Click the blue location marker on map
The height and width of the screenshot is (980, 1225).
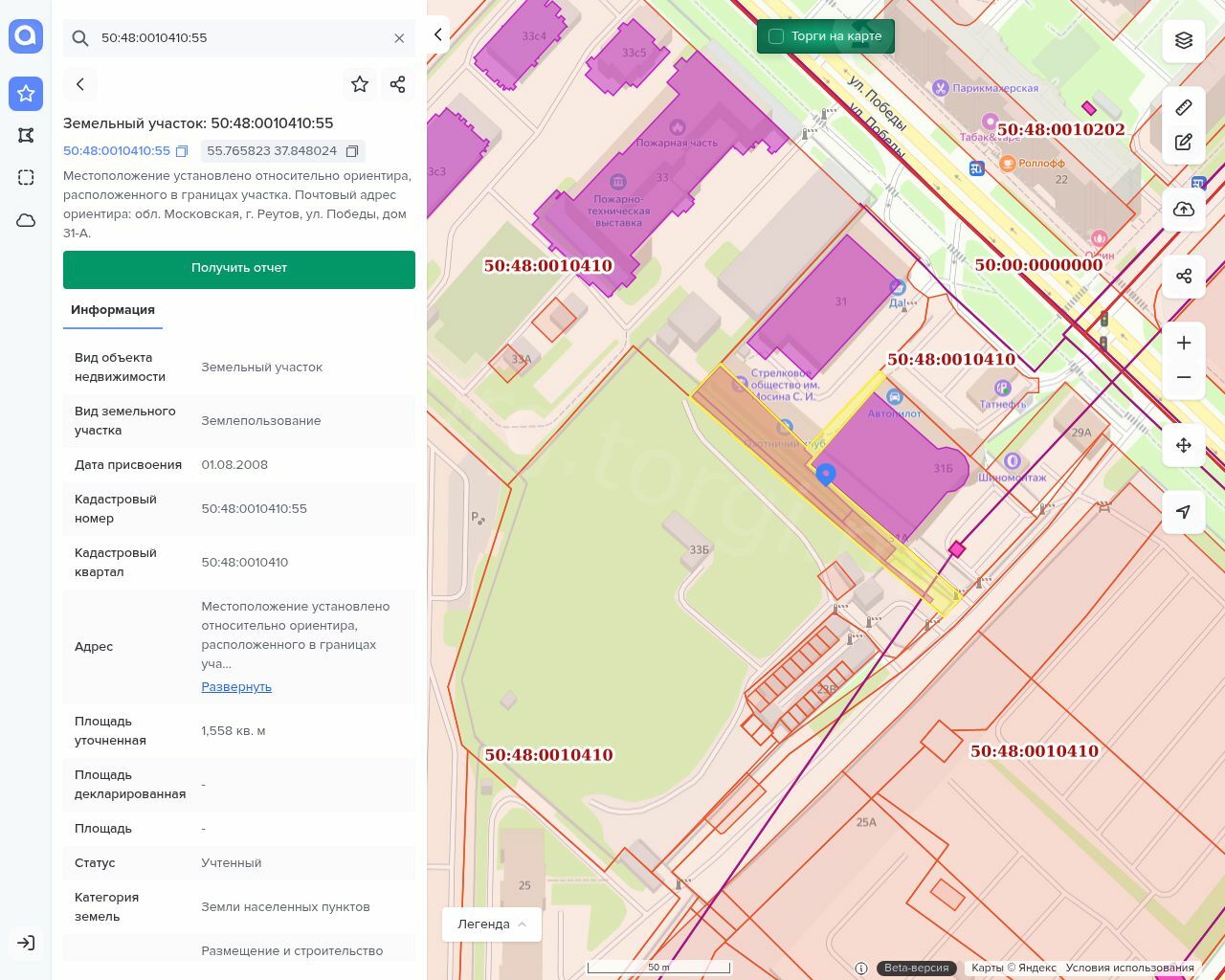click(825, 474)
